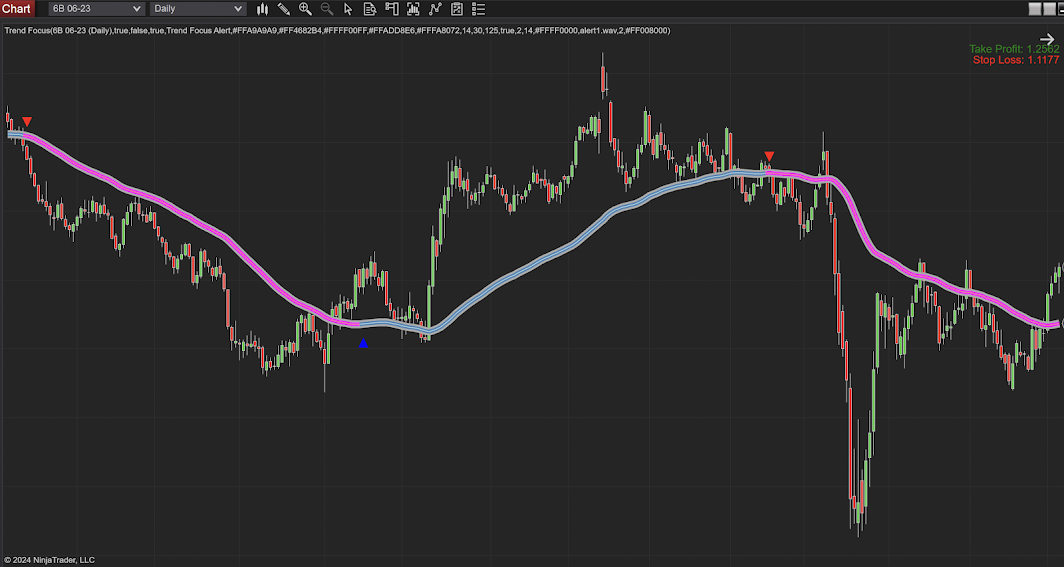Open the Indicators line-graph icon
The width and height of the screenshot is (1064, 567).
[x=435, y=9]
